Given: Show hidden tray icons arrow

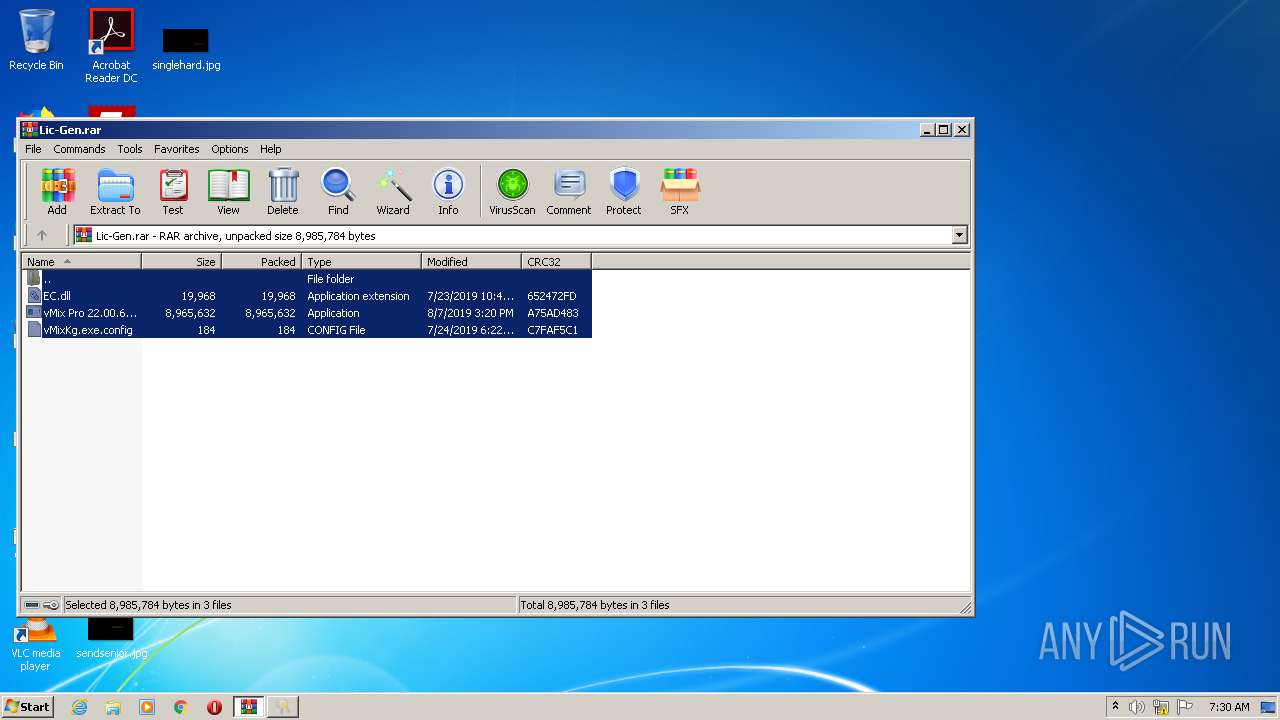Looking at the screenshot, I should point(1115,706).
